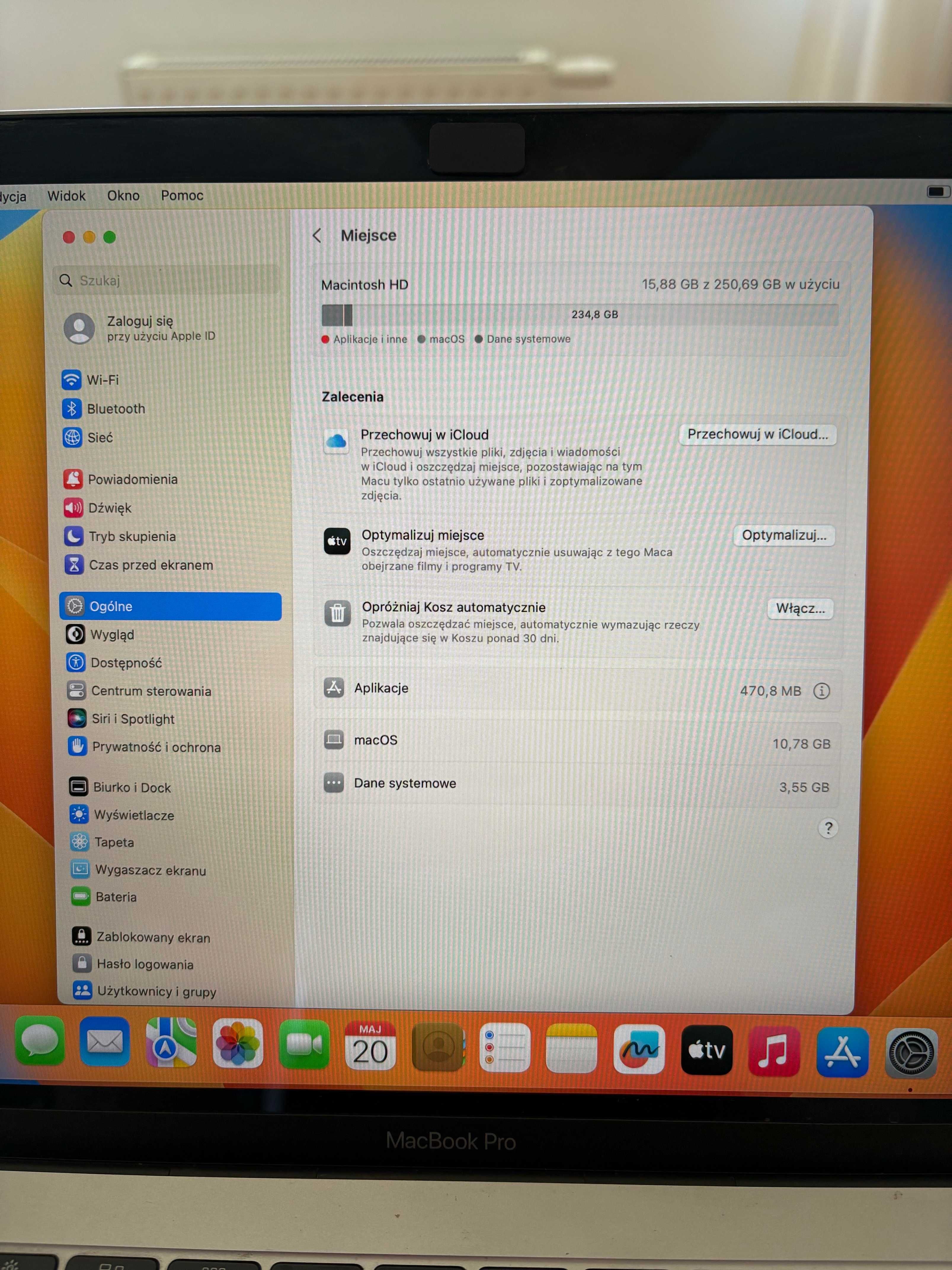This screenshot has height=1270, width=952.
Task: Open the Pomoc menu
Action: coord(183,196)
